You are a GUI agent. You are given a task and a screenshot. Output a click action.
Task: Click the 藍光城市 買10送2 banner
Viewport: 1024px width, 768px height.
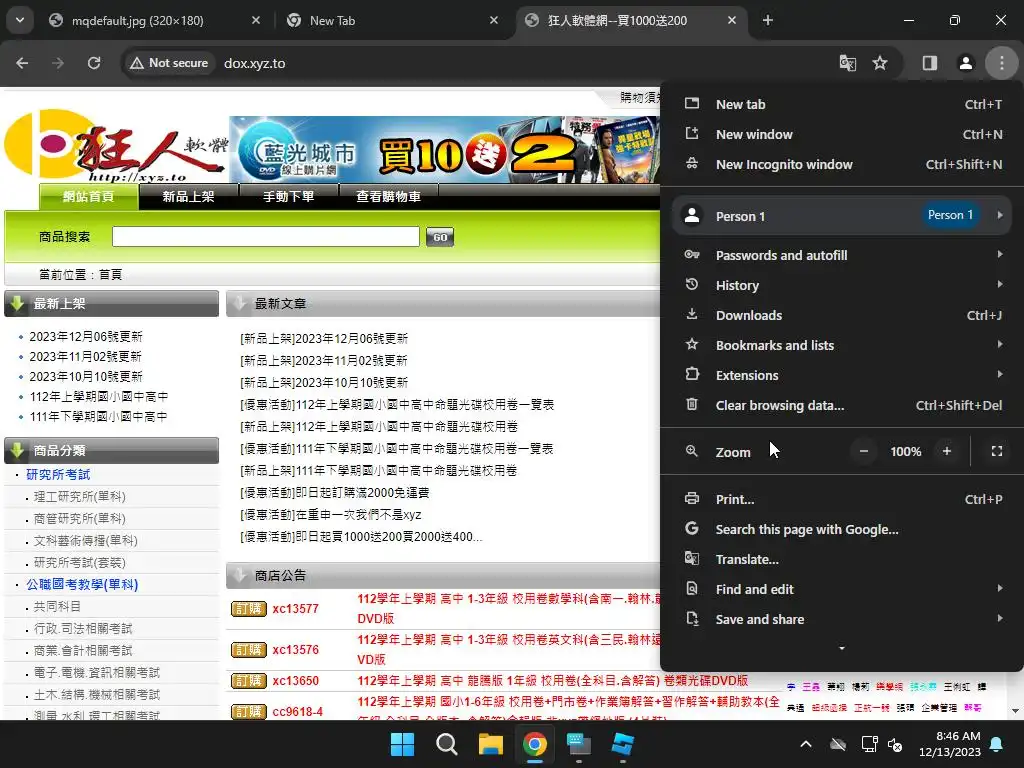444,149
